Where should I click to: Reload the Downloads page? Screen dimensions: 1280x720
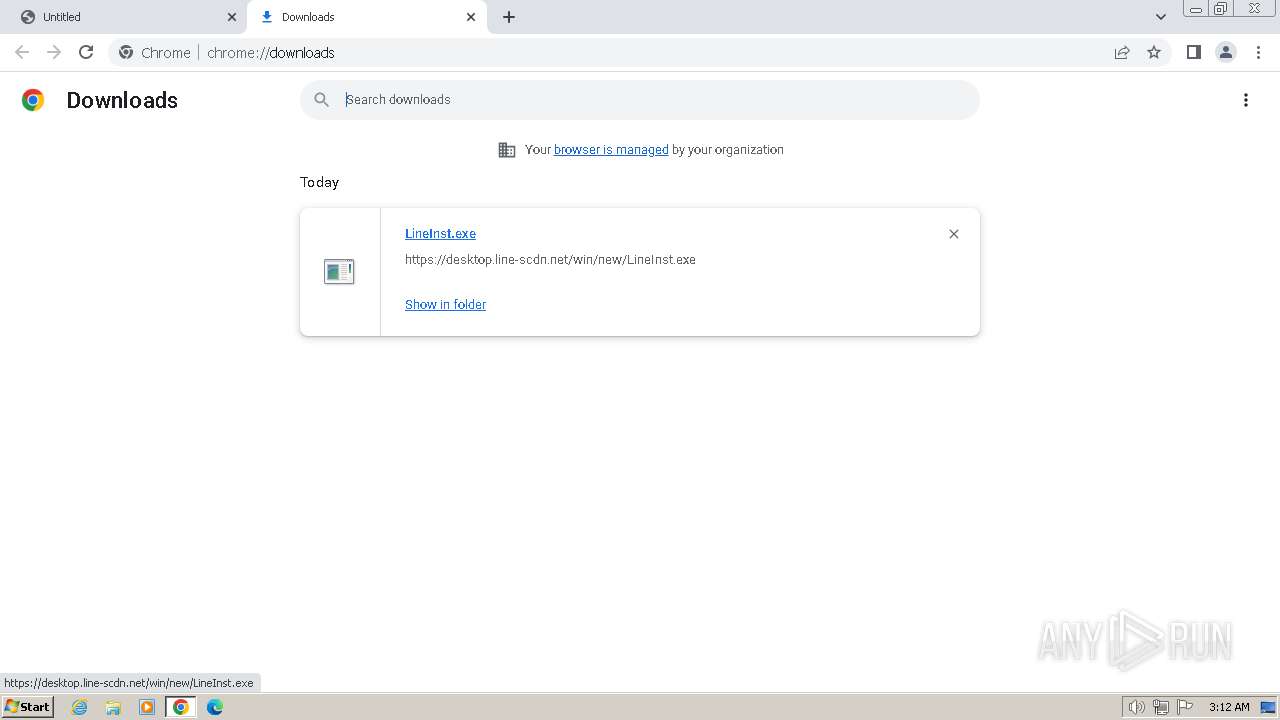point(86,52)
